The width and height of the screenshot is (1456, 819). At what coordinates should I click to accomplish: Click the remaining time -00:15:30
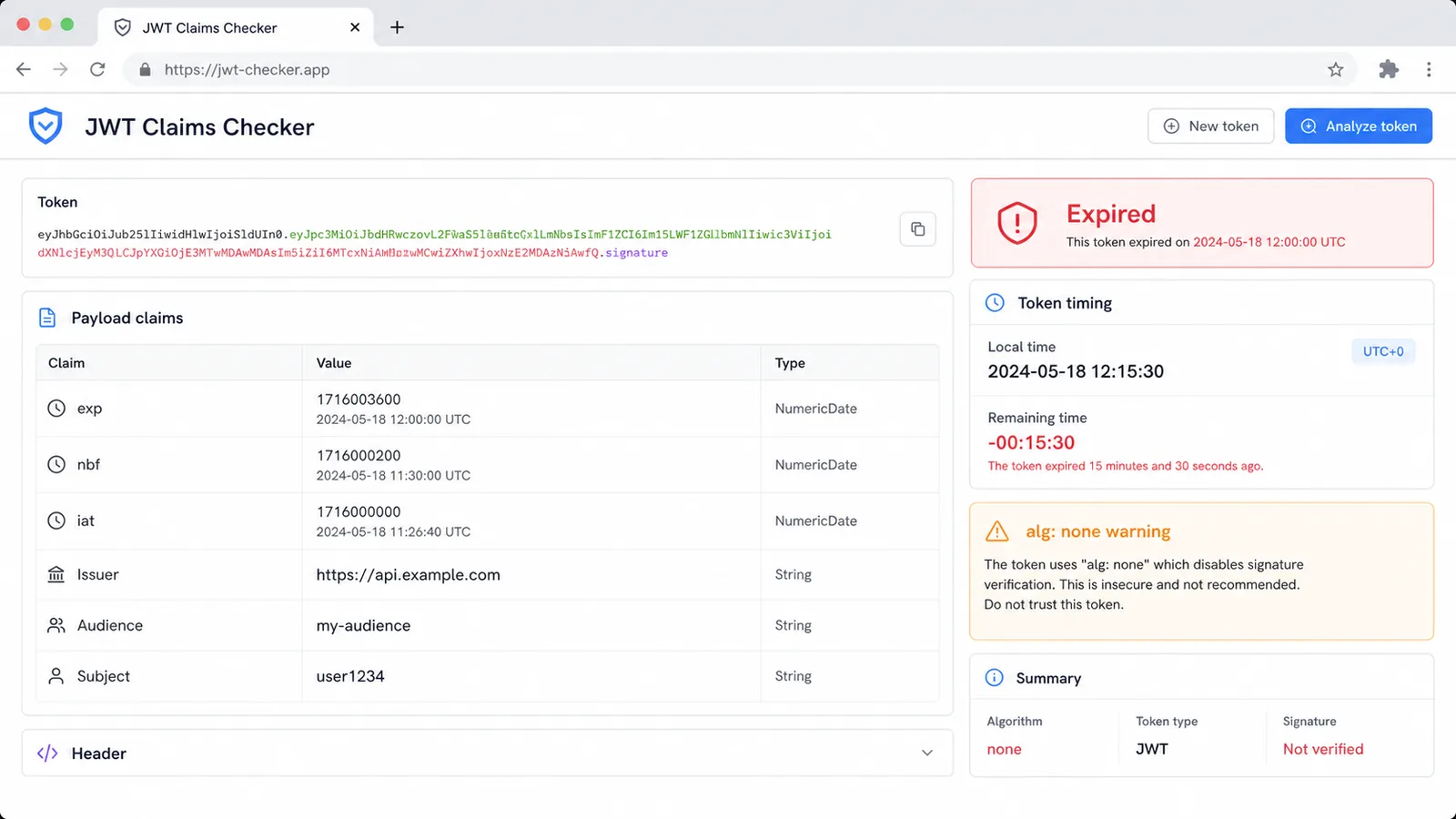click(1031, 442)
